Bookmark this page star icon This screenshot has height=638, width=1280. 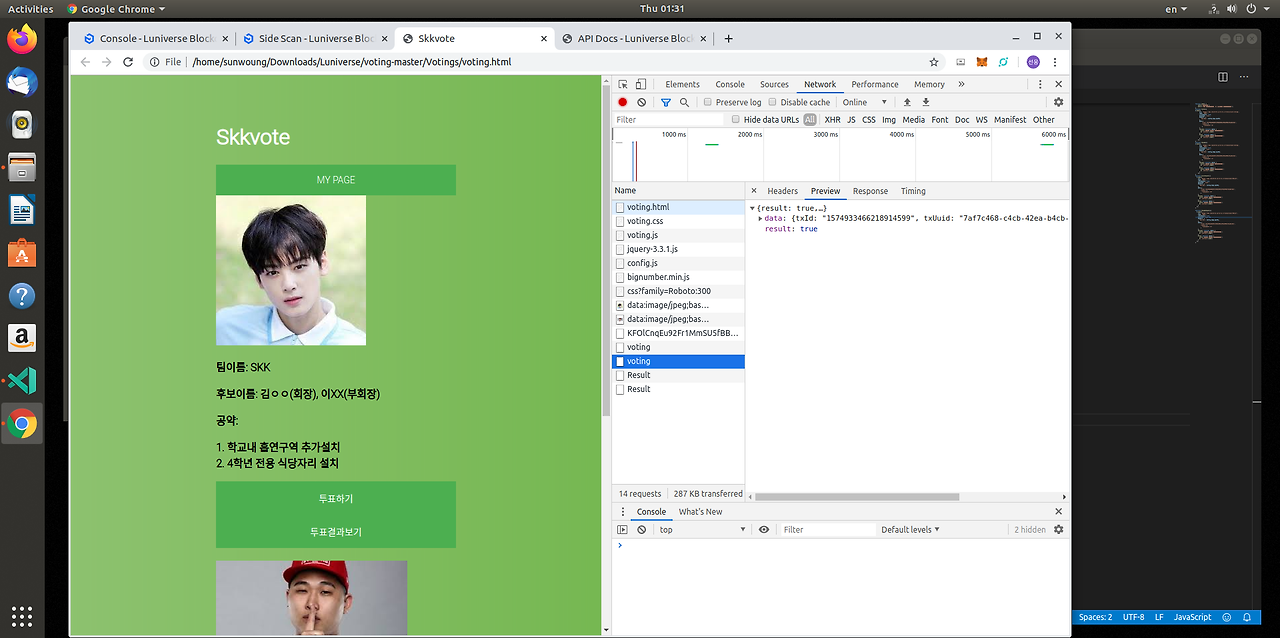click(x=934, y=62)
